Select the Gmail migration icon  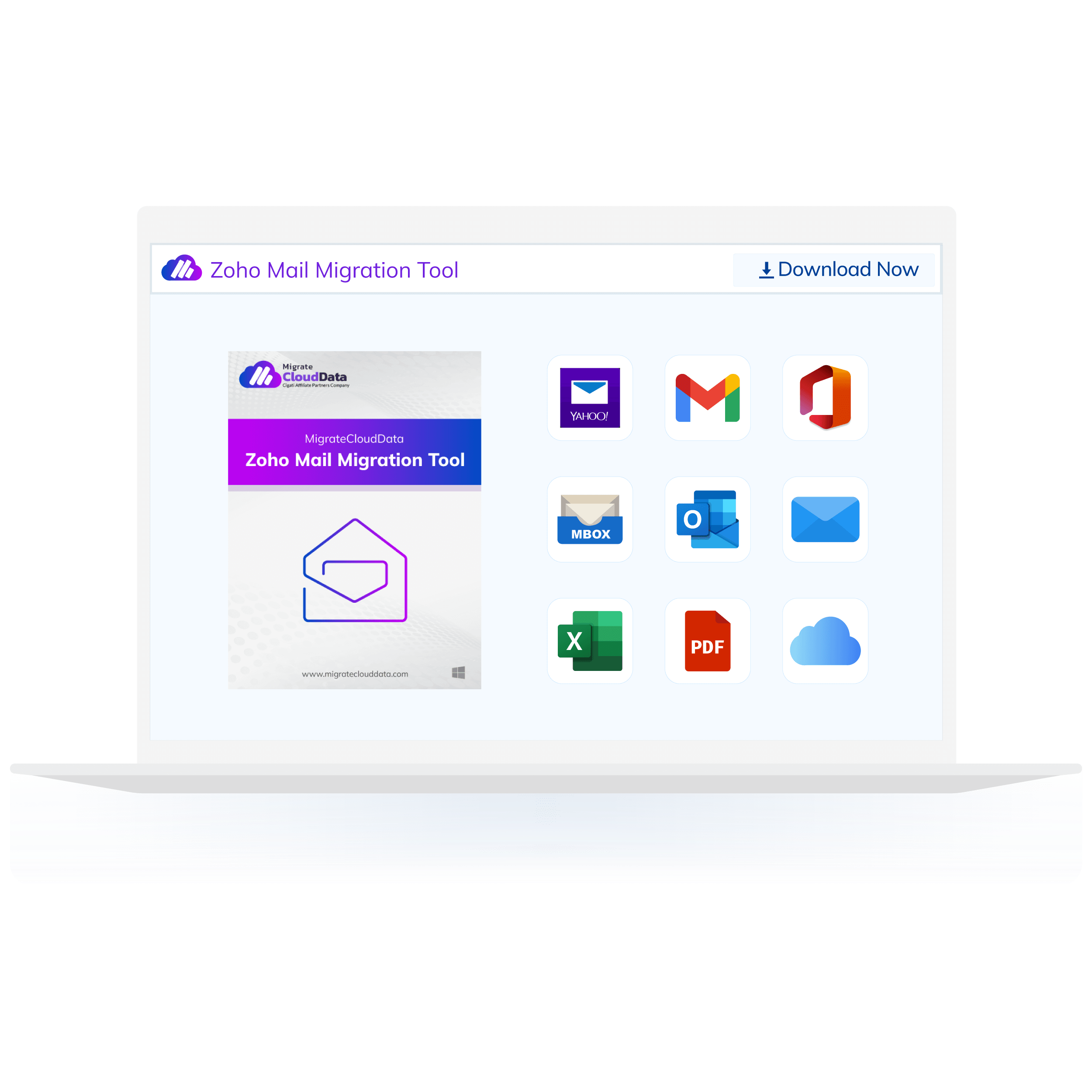click(708, 398)
